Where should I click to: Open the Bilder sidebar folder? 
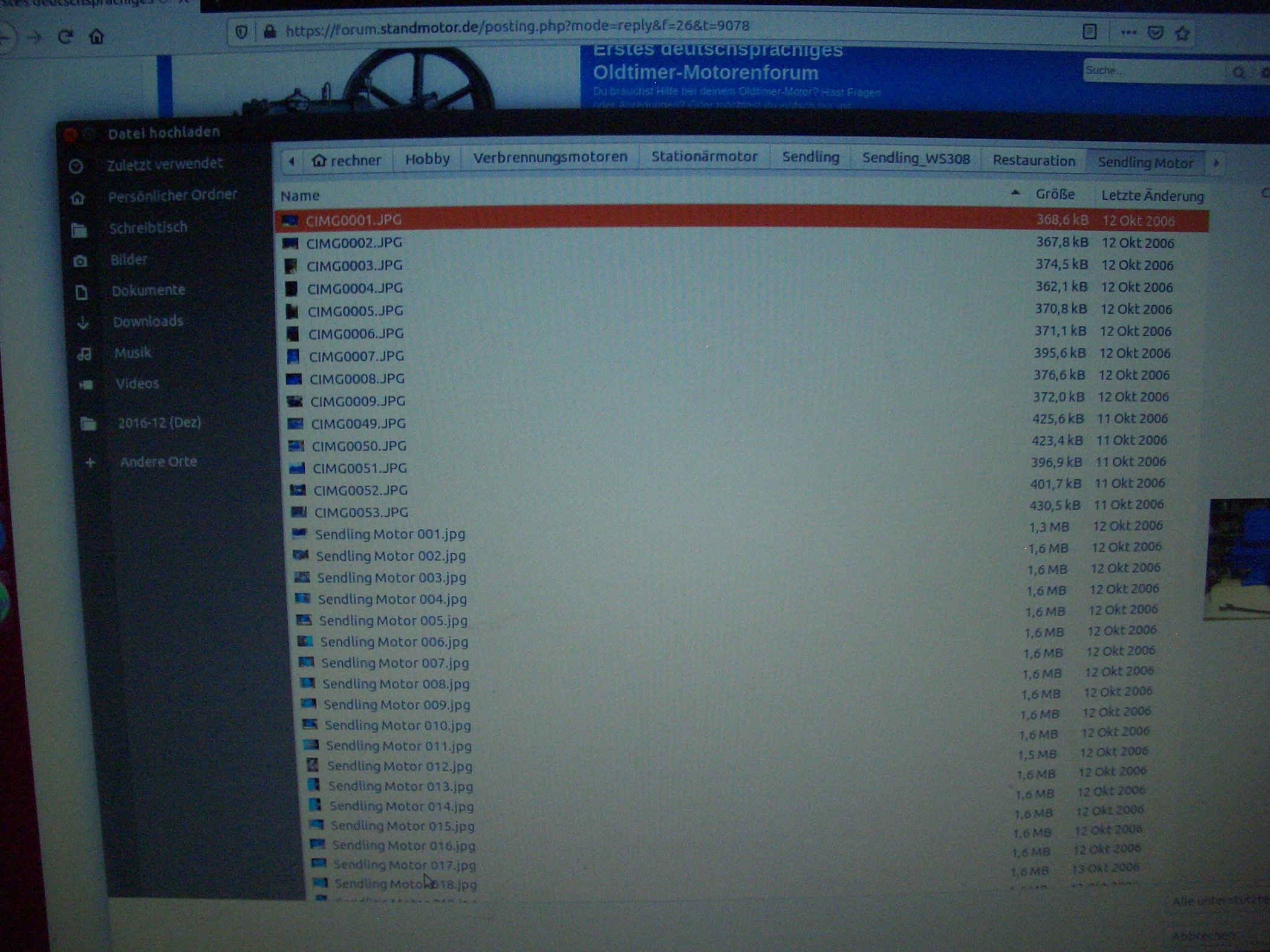pyautogui.click(x=129, y=260)
